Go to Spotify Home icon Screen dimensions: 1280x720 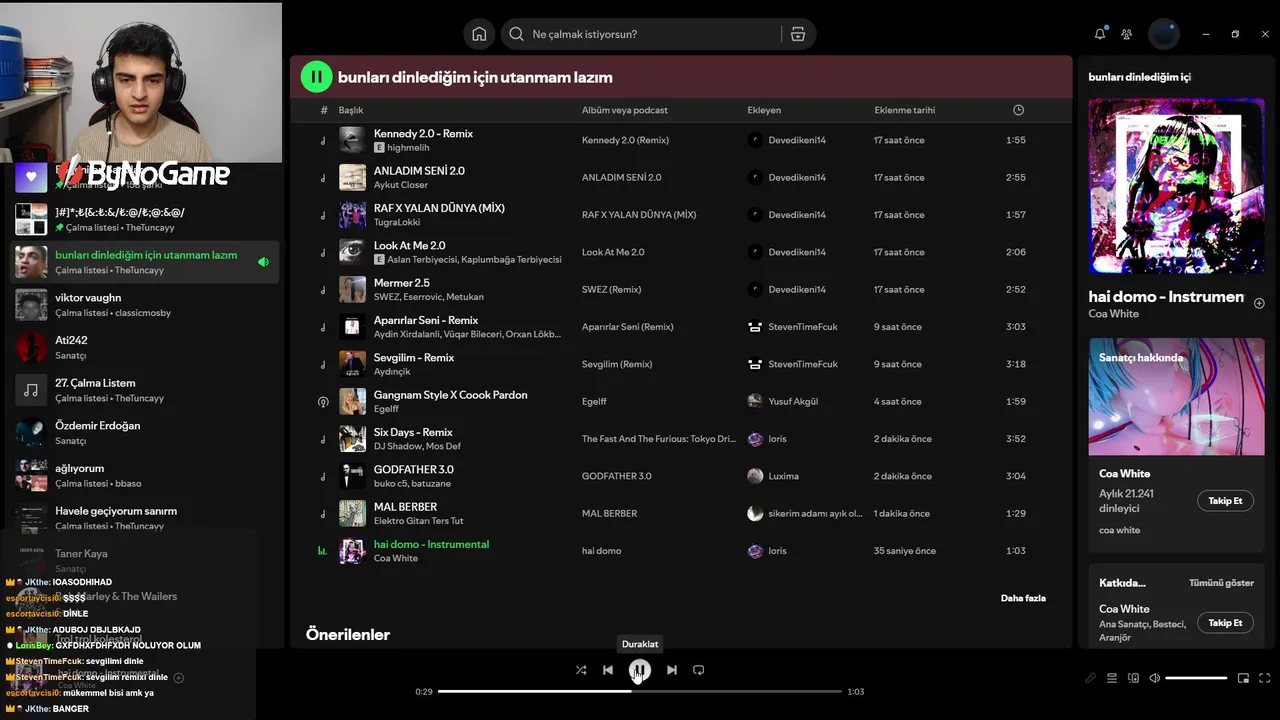click(479, 34)
